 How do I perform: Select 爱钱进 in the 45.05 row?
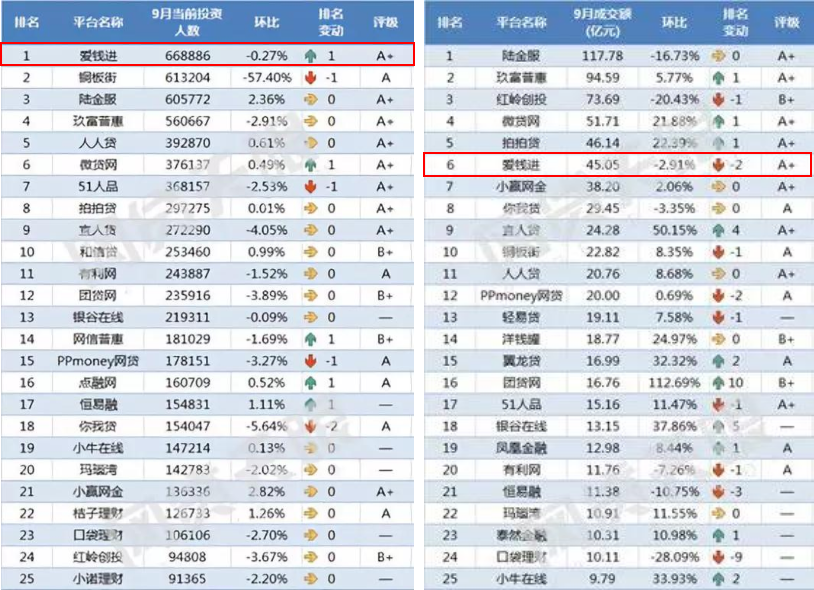pyautogui.click(x=521, y=165)
